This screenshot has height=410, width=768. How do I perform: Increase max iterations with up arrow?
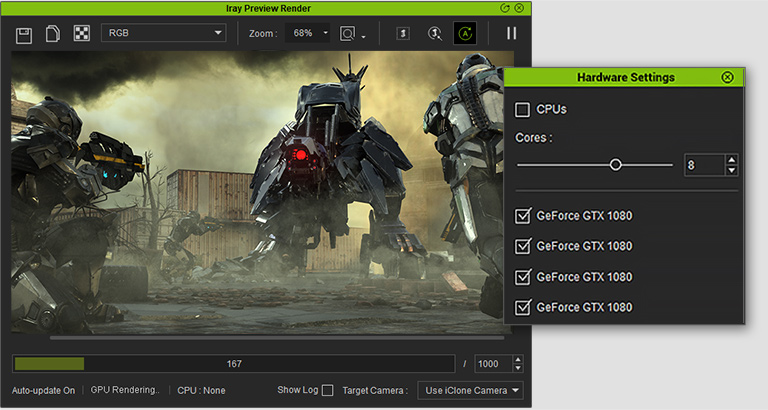pos(518,360)
